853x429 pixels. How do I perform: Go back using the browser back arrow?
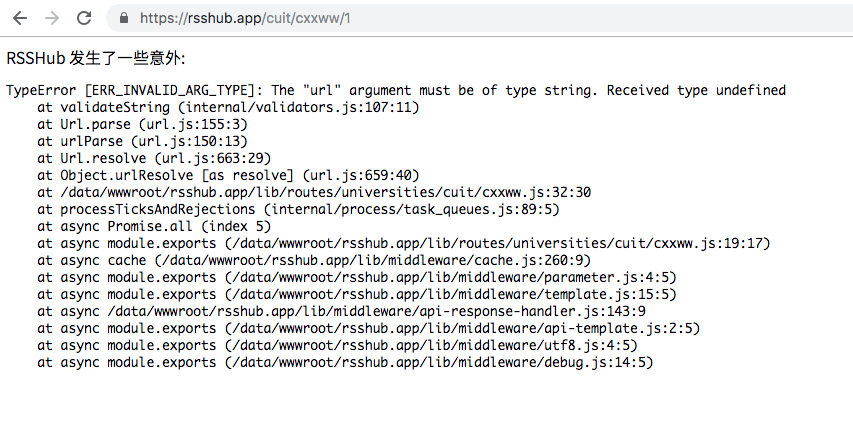pos(20,18)
